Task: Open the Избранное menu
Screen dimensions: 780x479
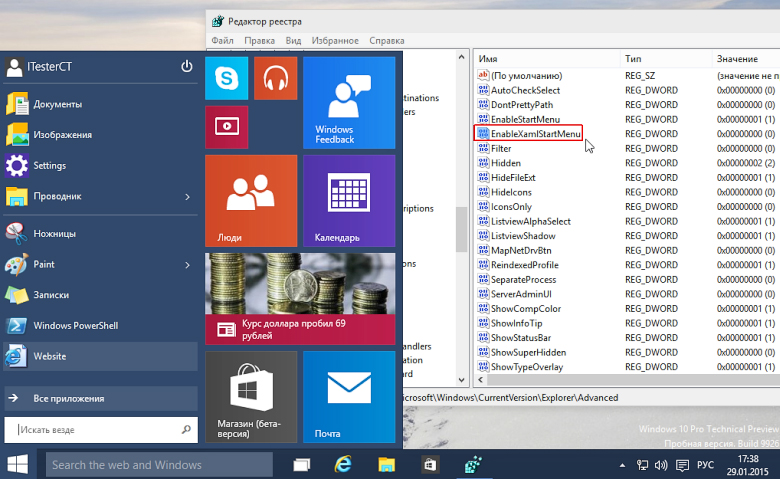Action: (335, 40)
